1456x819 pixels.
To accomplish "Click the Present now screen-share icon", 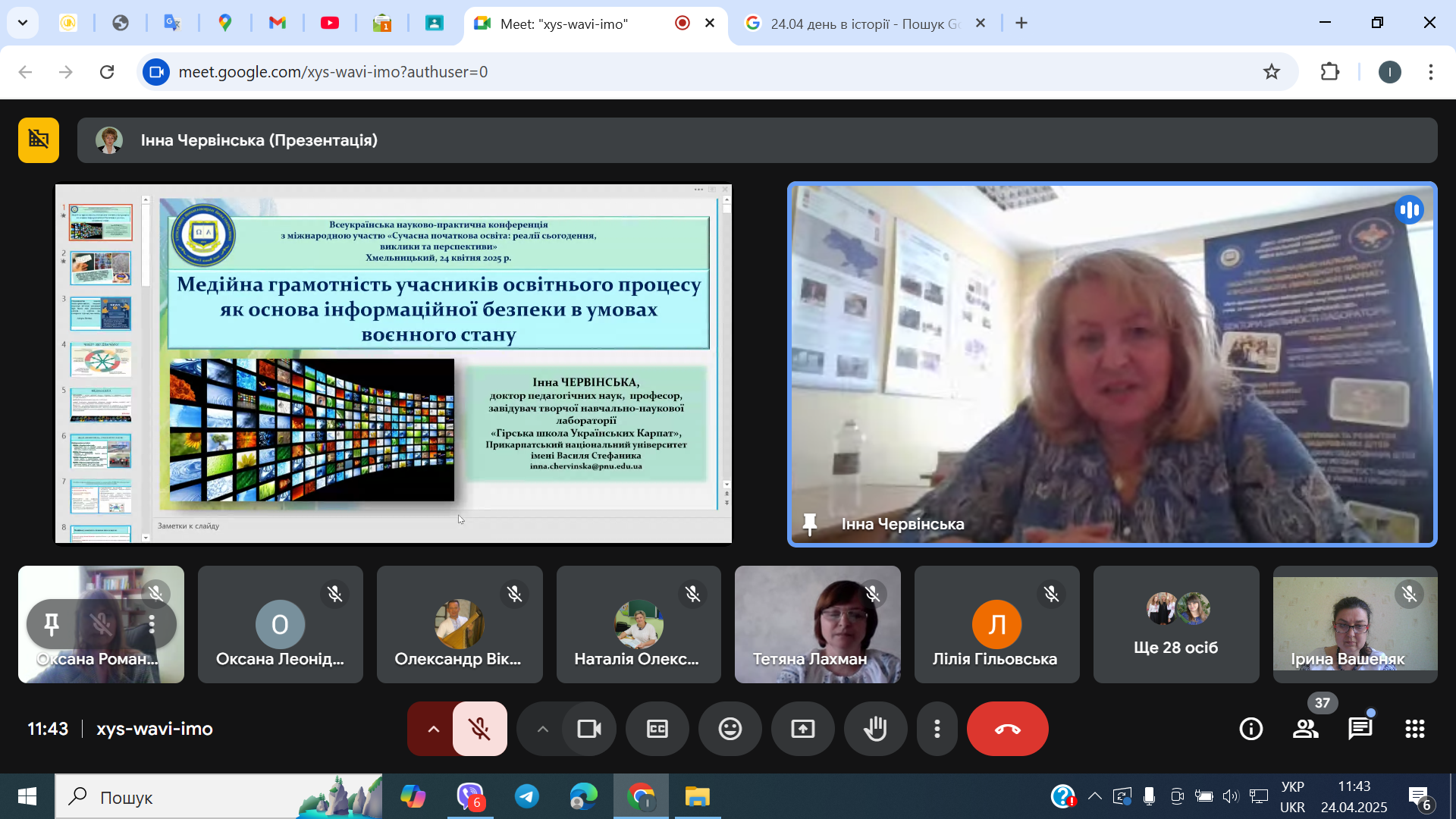I will pyautogui.click(x=802, y=729).
